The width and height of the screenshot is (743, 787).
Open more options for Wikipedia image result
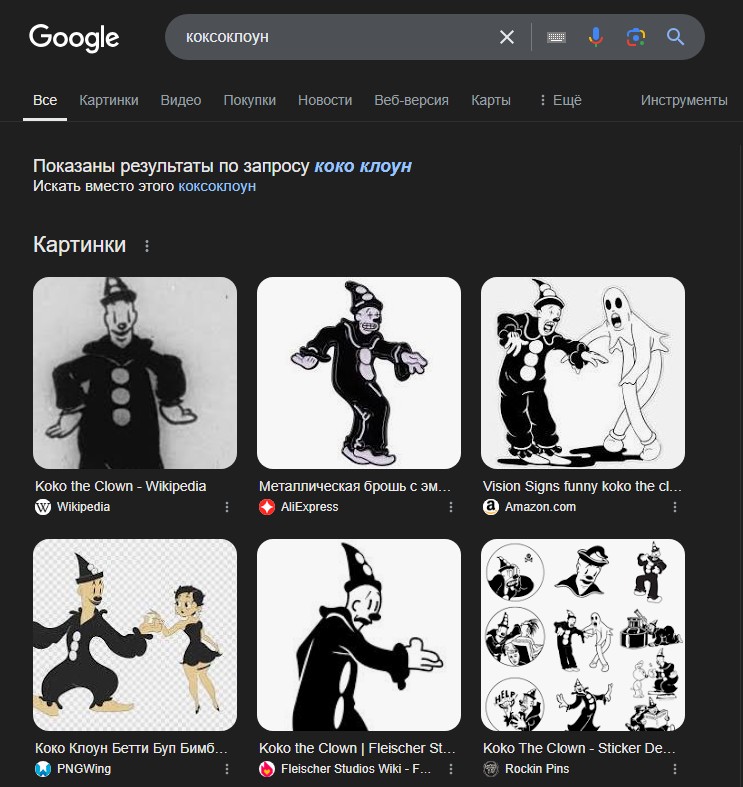[x=227, y=507]
